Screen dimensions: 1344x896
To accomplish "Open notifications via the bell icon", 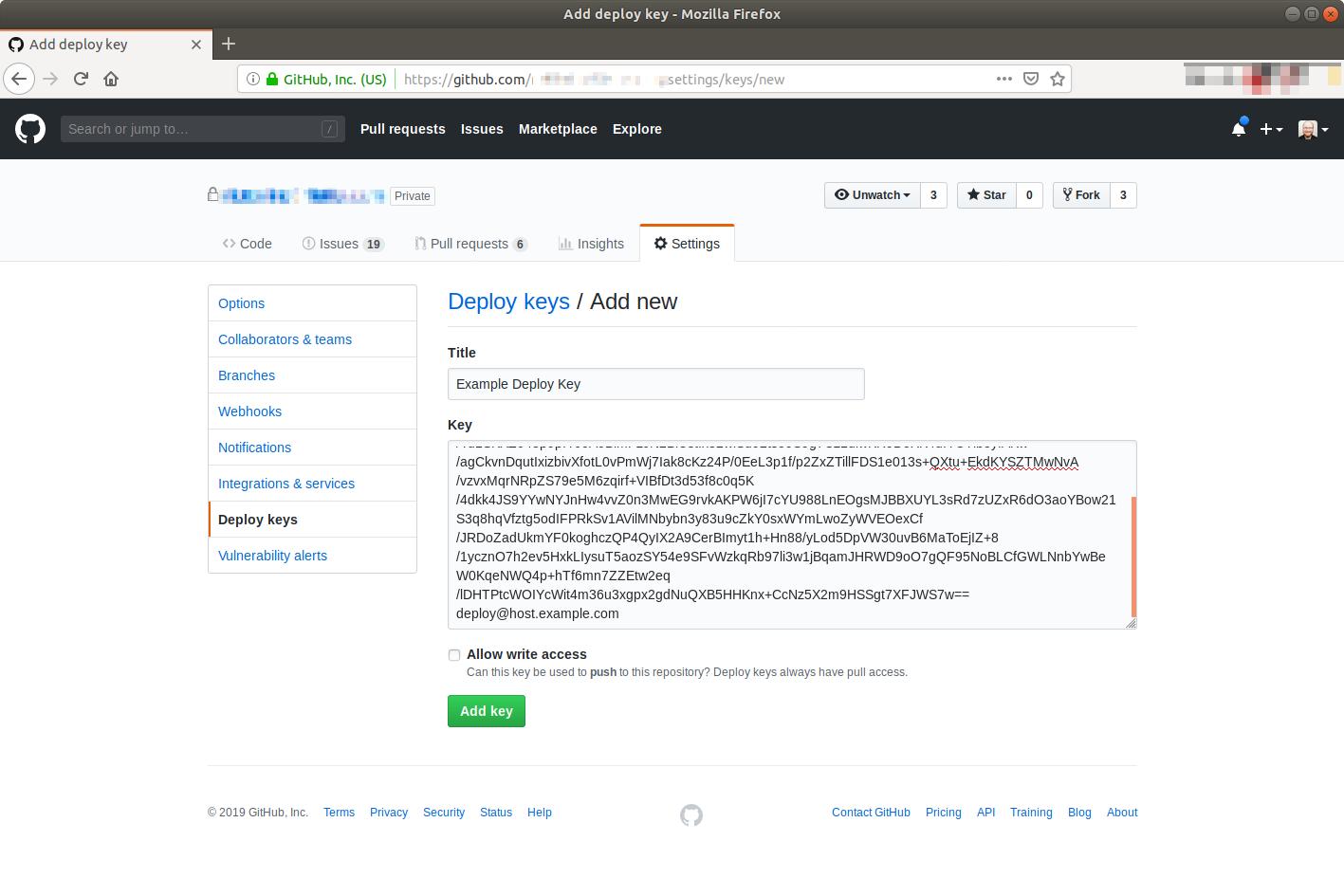I will (x=1239, y=128).
